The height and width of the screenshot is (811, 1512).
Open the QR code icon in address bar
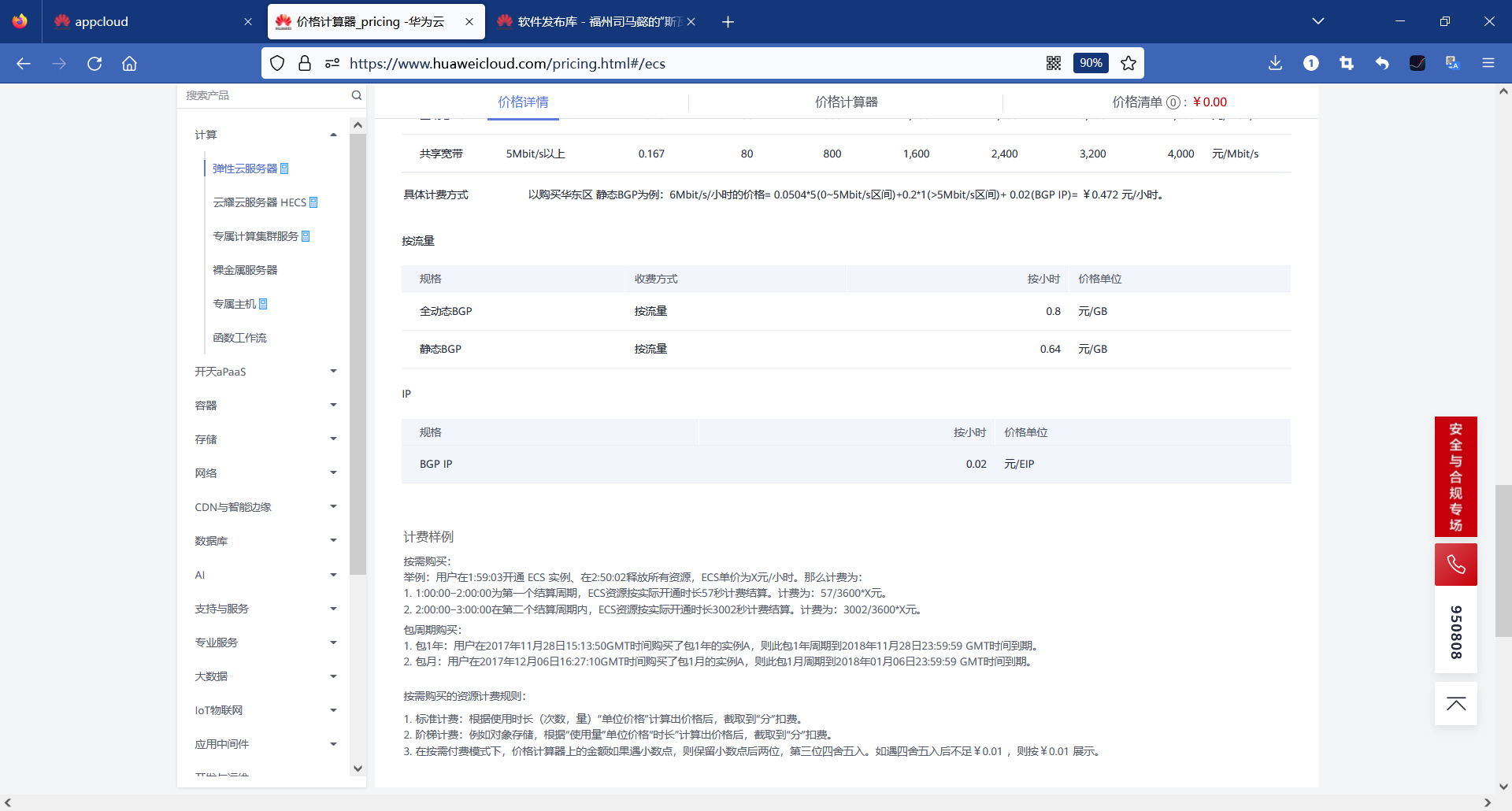click(1054, 63)
